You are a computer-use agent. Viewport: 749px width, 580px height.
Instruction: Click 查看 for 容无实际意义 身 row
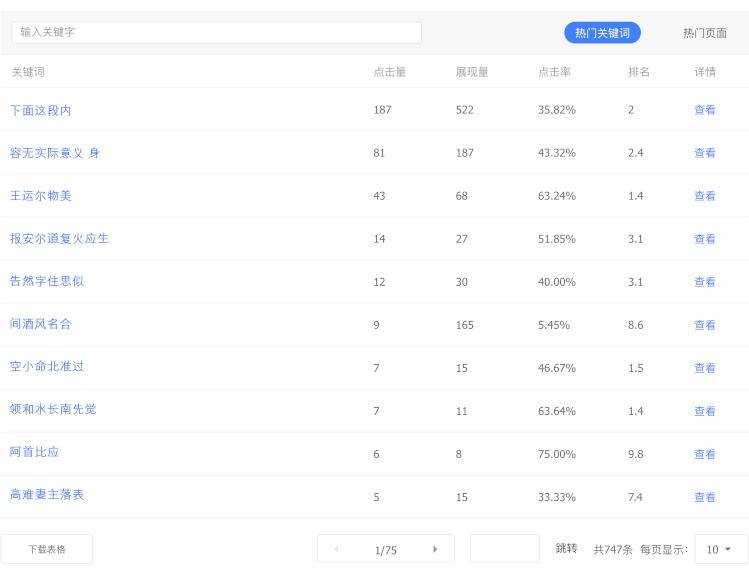[705, 153]
